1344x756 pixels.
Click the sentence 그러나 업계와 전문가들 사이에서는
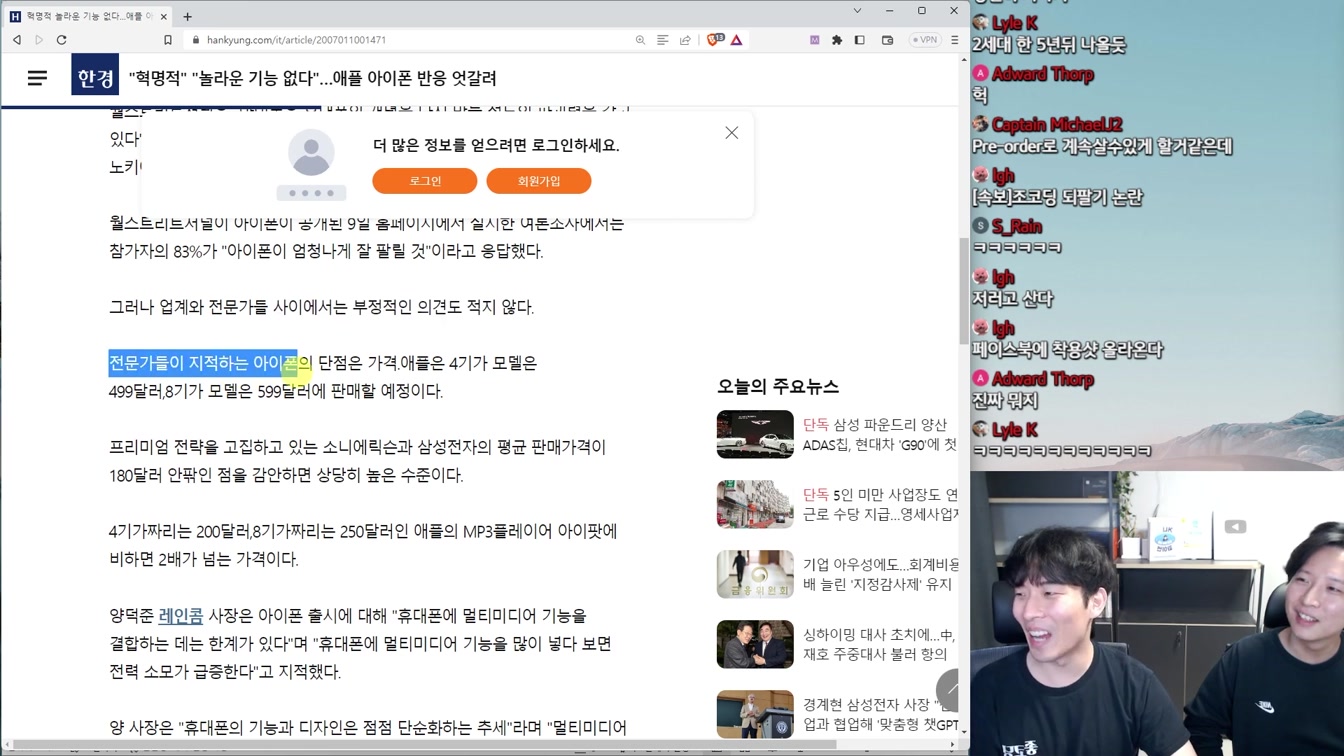coord(321,307)
